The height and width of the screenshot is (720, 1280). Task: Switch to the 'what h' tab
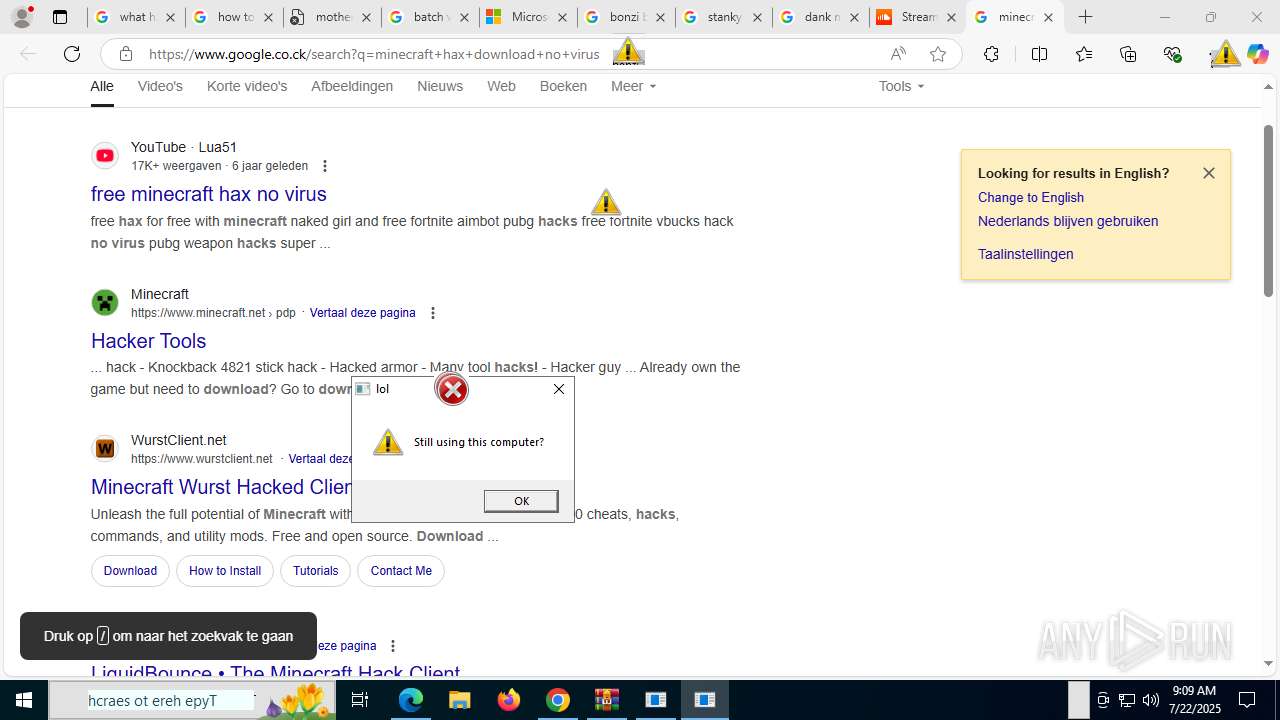coord(134,17)
